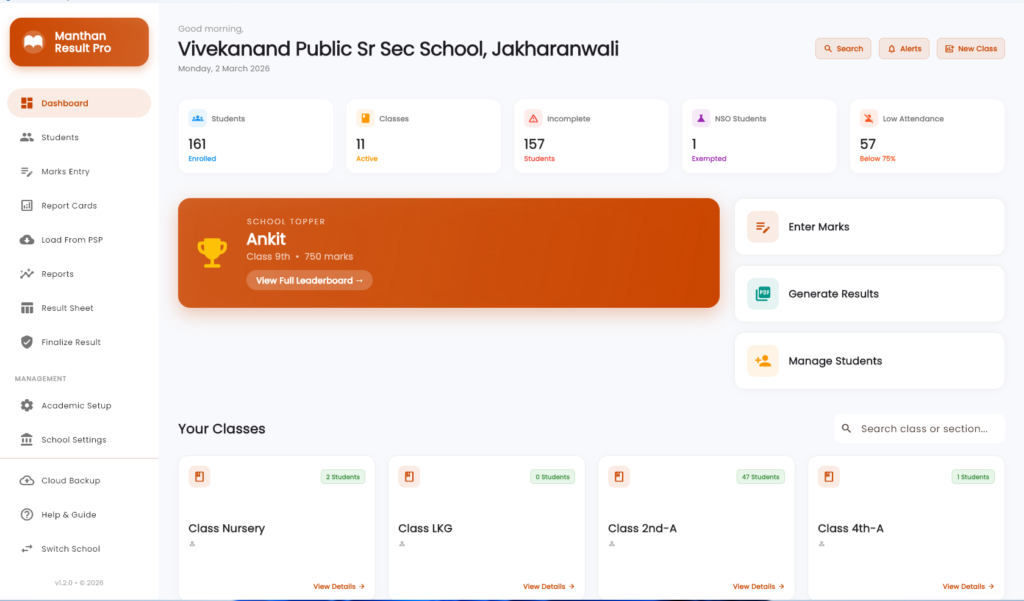Click the View Full Leaderboard button

[x=309, y=280]
